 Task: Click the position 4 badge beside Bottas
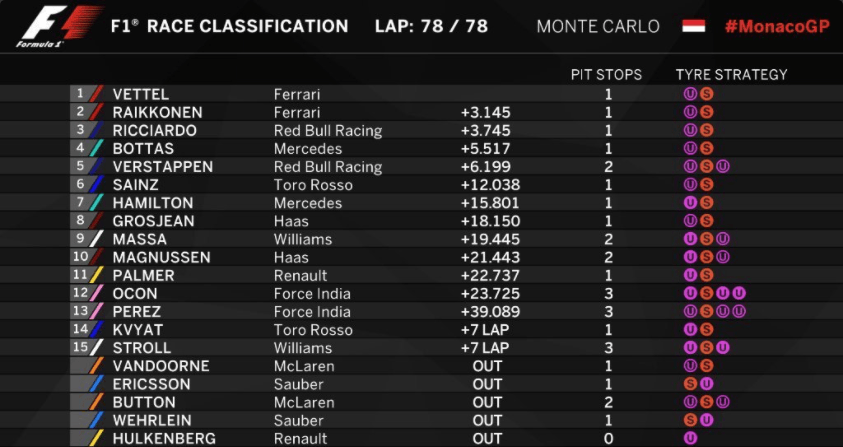click(81, 148)
